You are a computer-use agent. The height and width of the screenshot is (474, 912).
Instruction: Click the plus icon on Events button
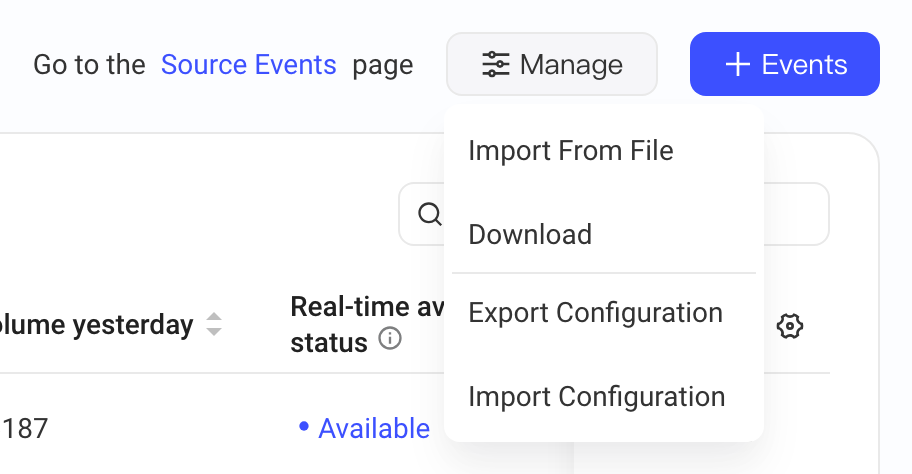pyautogui.click(x=738, y=64)
